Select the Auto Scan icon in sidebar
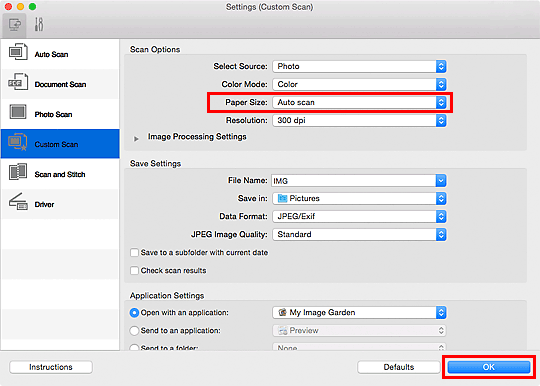The image size is (540, 386). 18,52
